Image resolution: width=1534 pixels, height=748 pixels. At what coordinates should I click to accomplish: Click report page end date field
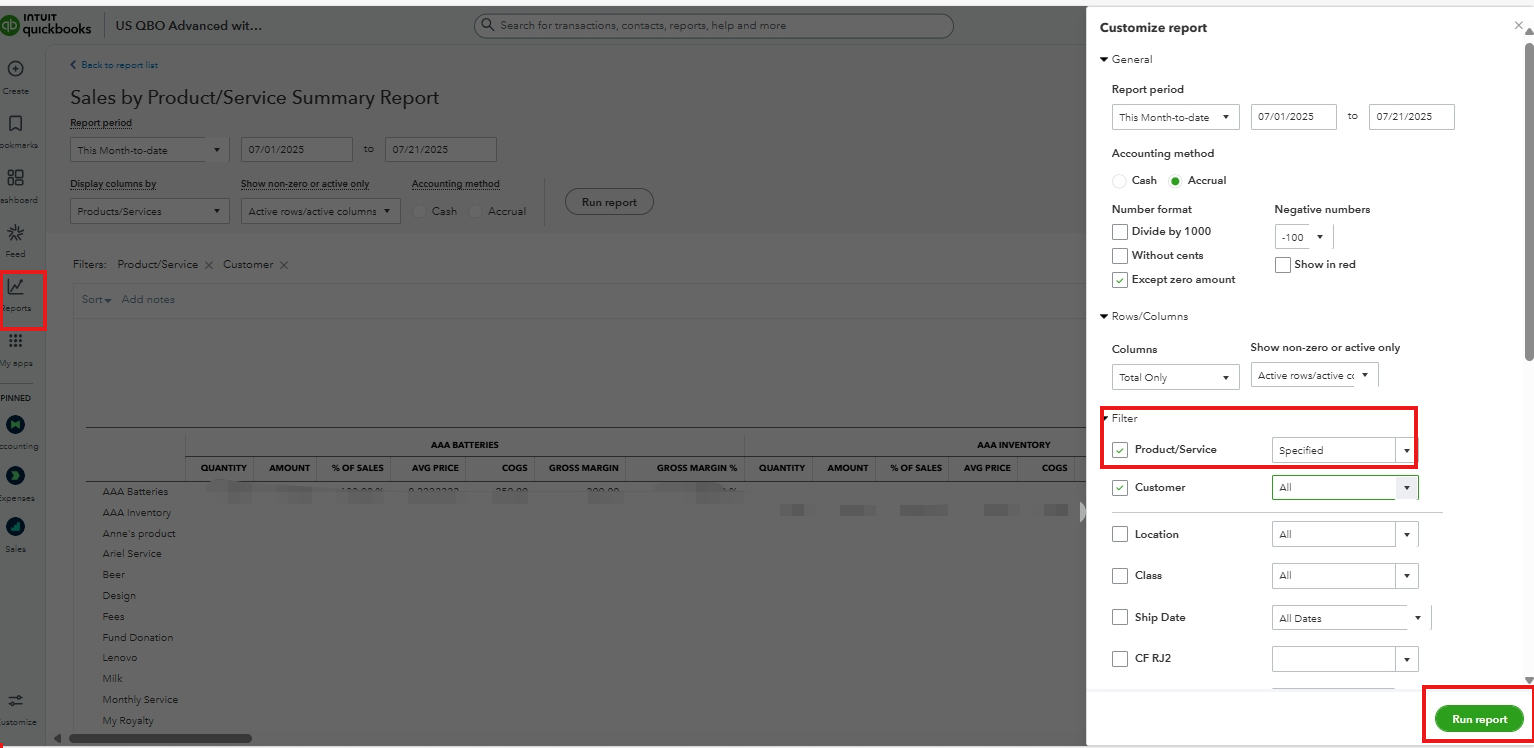tap(441, 150)
